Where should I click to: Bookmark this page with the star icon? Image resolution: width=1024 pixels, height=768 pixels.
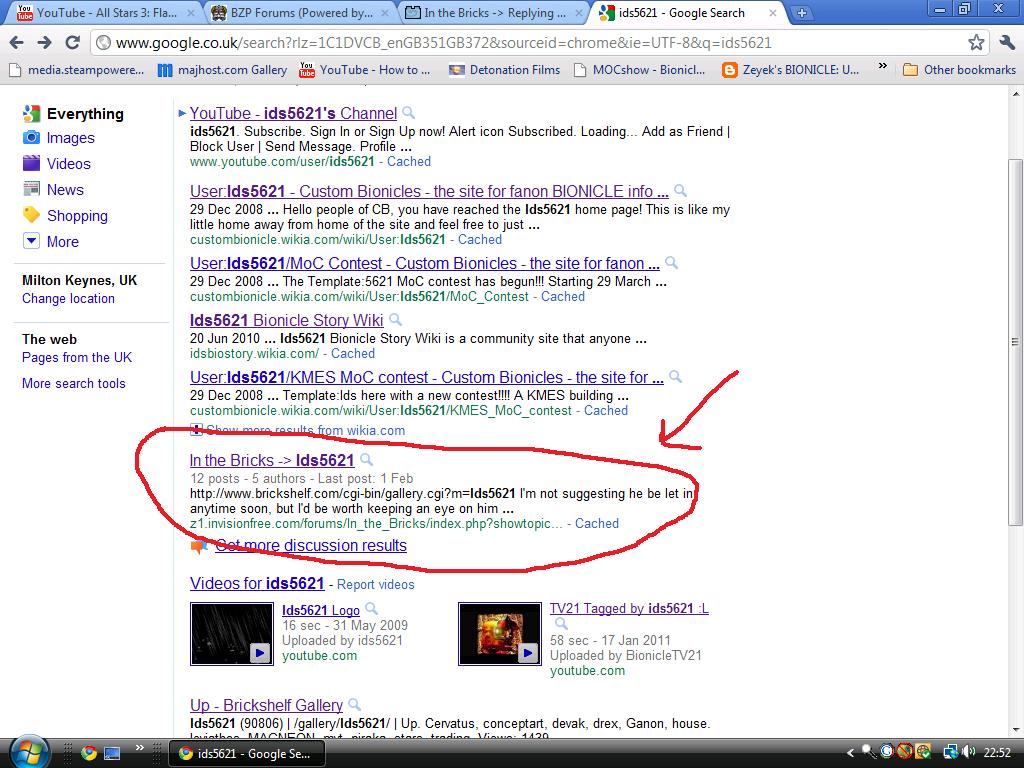(x=976, y=43)
